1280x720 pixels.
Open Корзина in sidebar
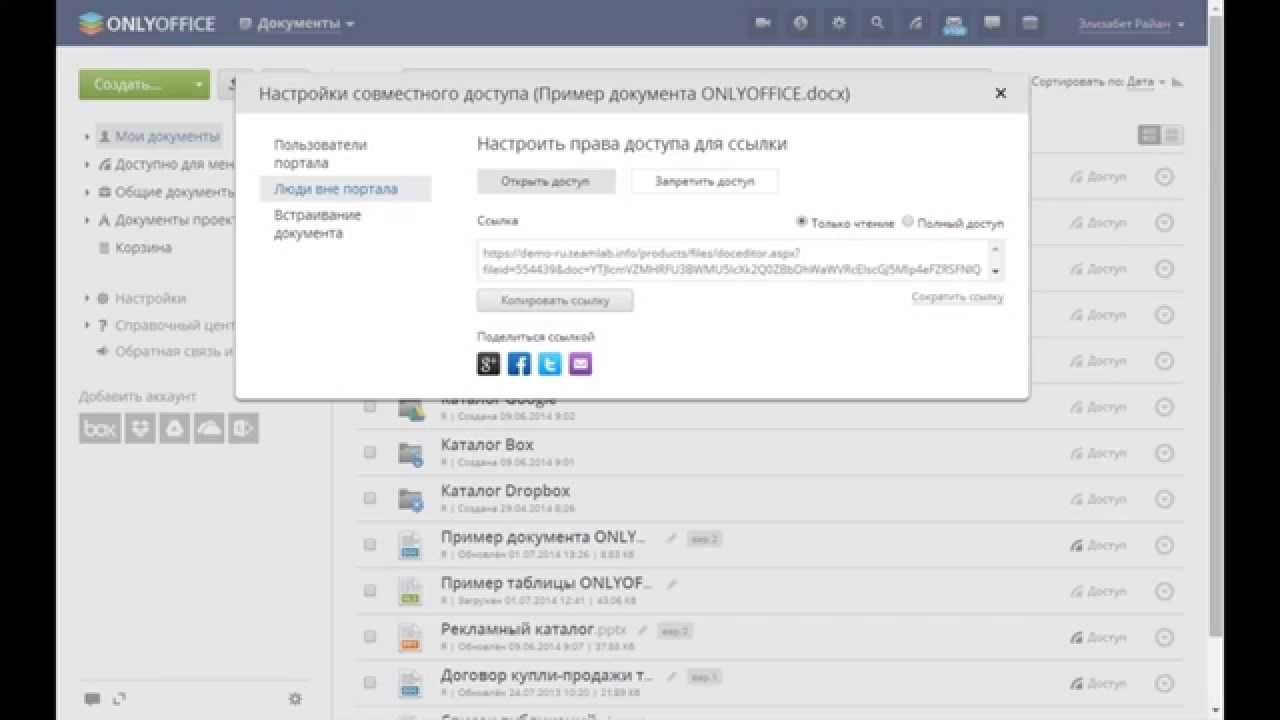point(143,247)
